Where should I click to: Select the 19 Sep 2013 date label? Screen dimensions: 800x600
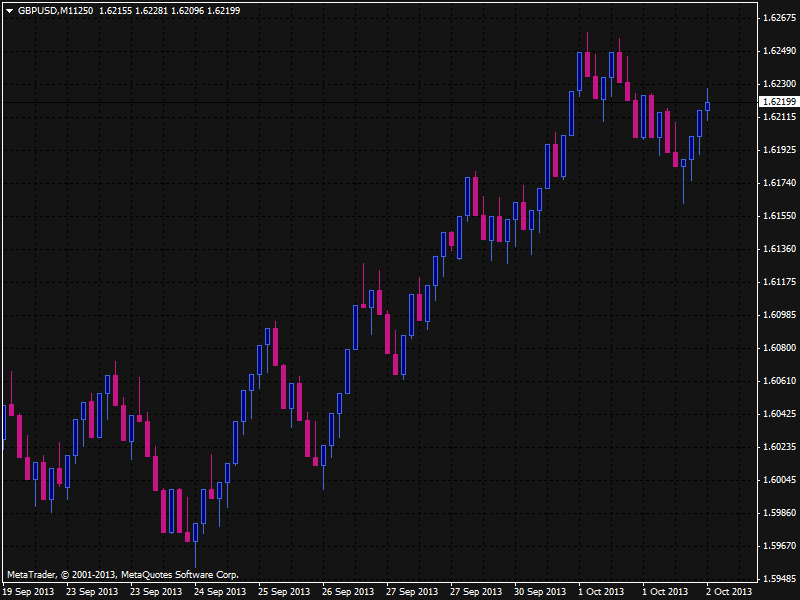(x=28, y=591)
